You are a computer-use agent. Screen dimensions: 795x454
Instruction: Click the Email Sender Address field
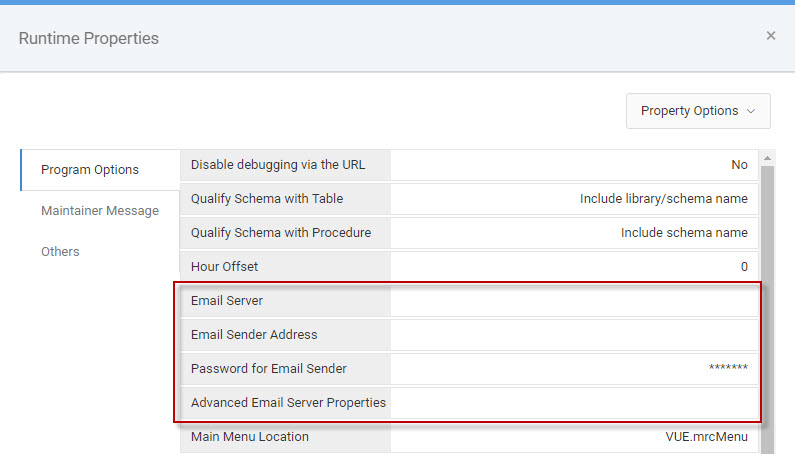click(x=574, y=335)
